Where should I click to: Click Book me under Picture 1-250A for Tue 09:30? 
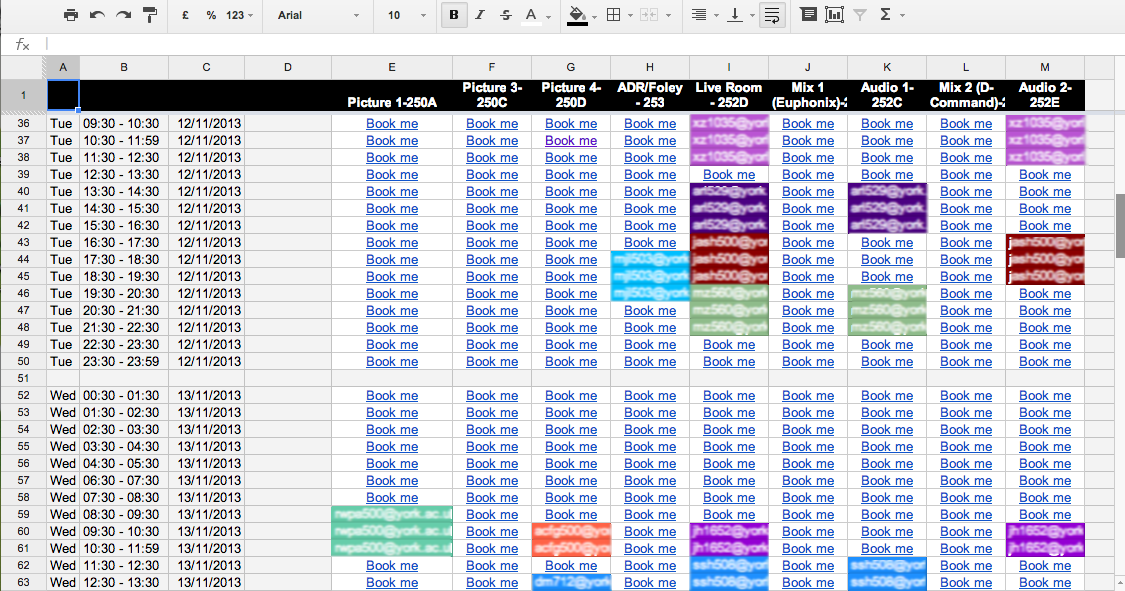(392, 123)
